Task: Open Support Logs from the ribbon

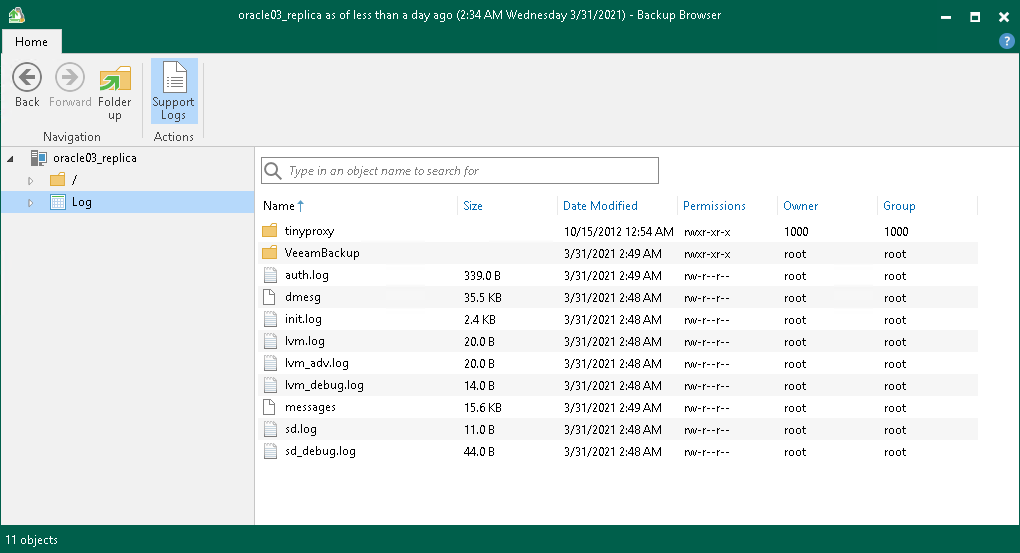Action: pyautogui.click(x=173, y=91)
